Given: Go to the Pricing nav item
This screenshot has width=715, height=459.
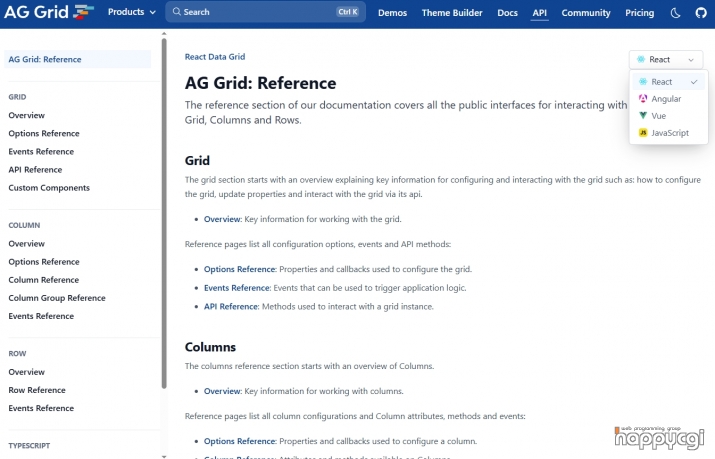Looking at the screenshot, I should click(639, 13).
